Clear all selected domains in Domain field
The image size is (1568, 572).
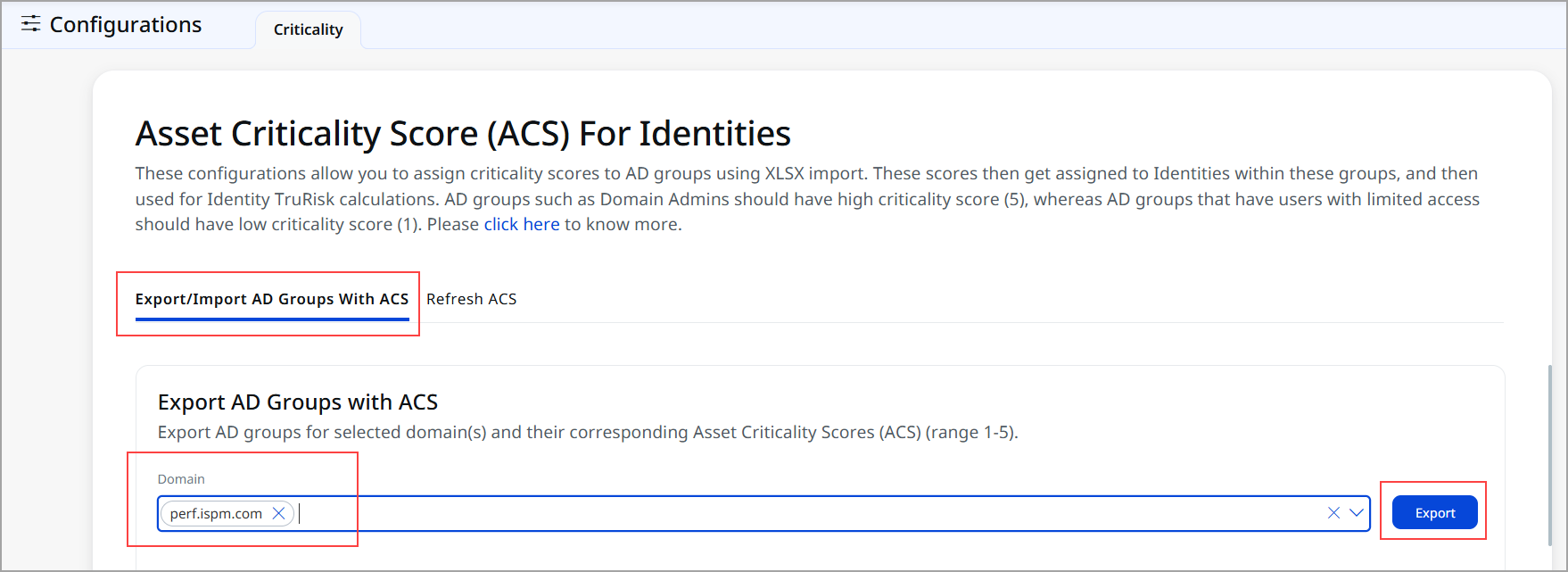(x=1333, y=513)
